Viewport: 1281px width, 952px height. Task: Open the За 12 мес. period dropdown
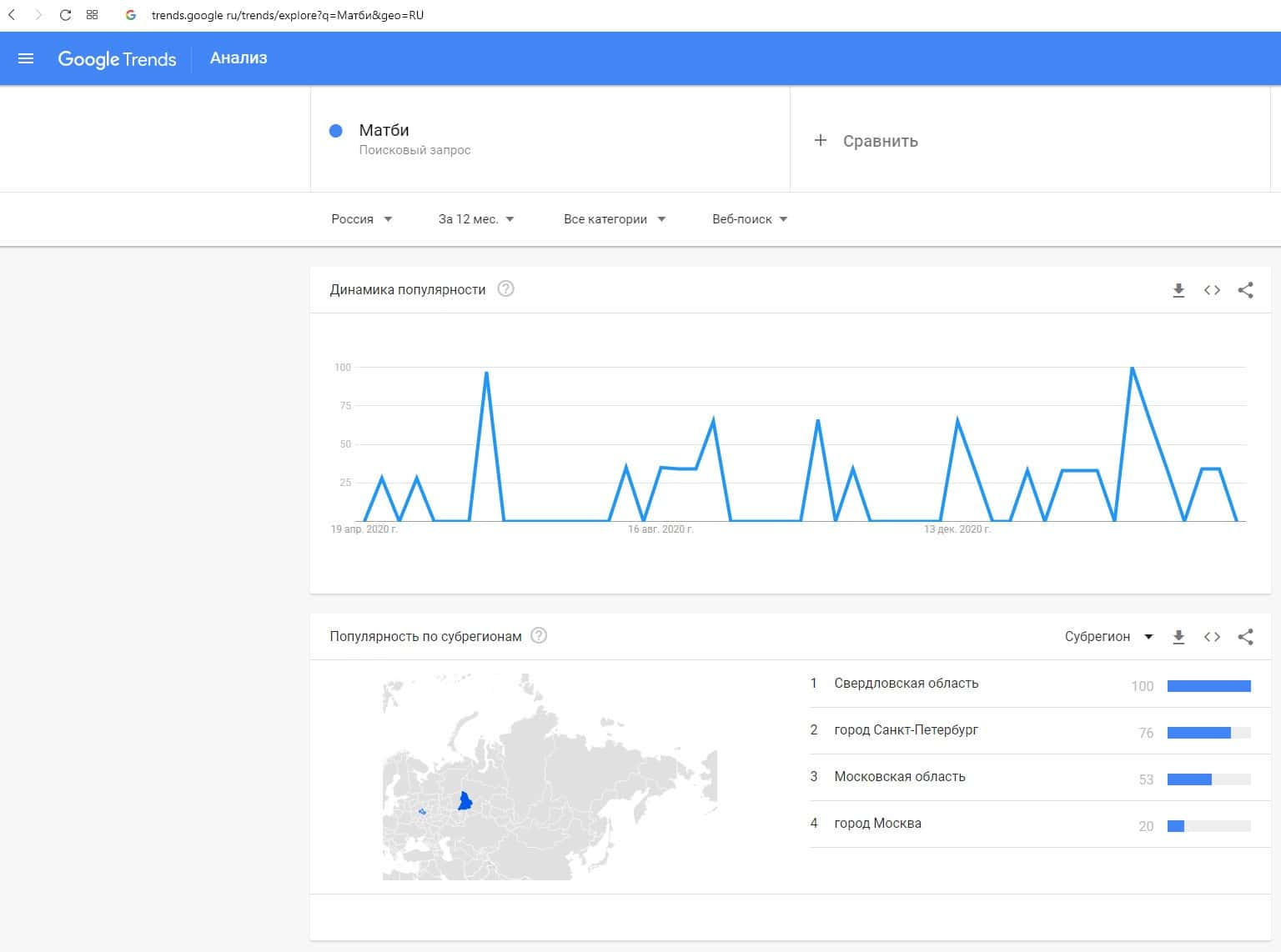click(476, 219)
